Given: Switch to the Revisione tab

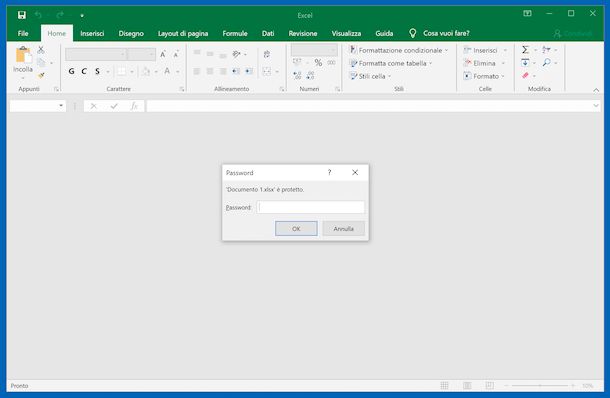Looking at the screenshot, I should pos(303,33).
